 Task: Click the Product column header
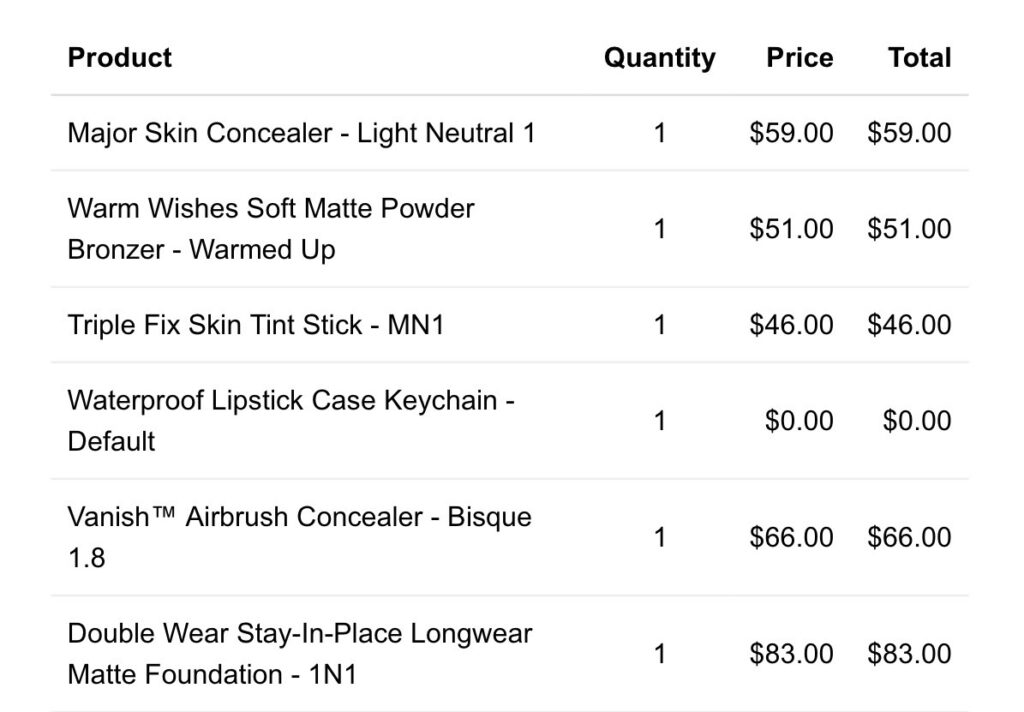click(120, 58)
